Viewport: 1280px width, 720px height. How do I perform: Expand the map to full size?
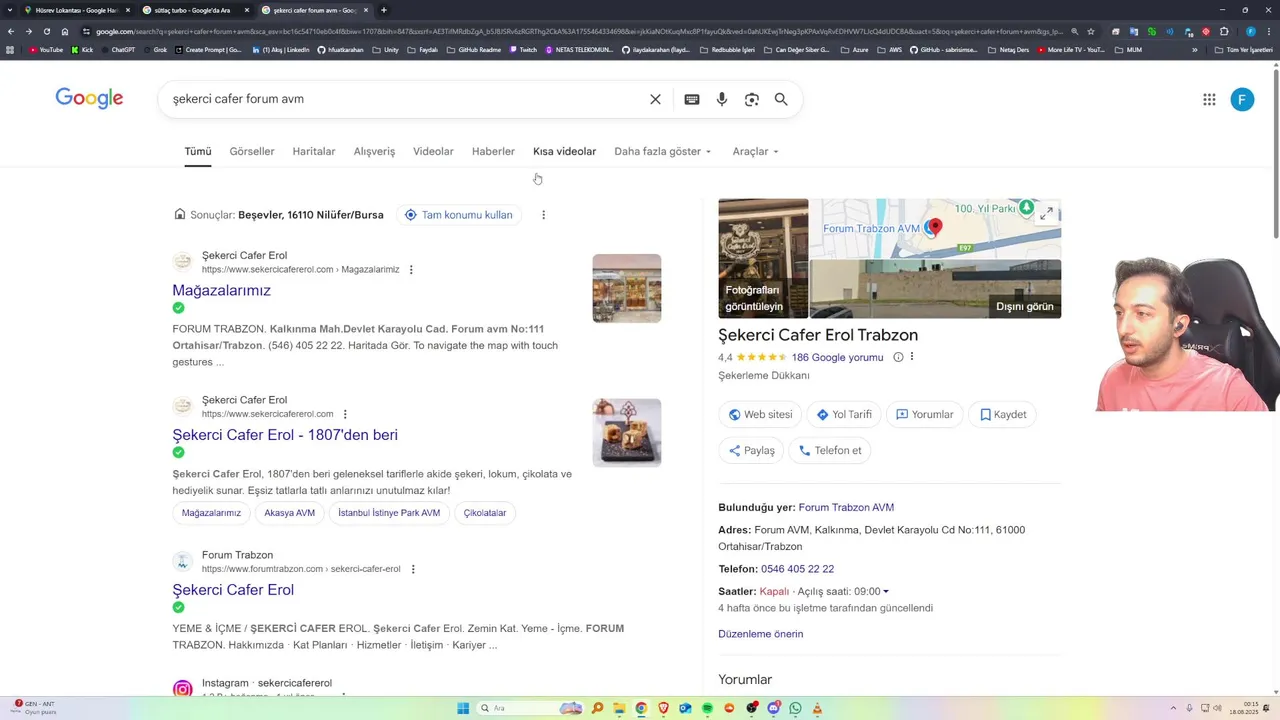[1046, 213]
